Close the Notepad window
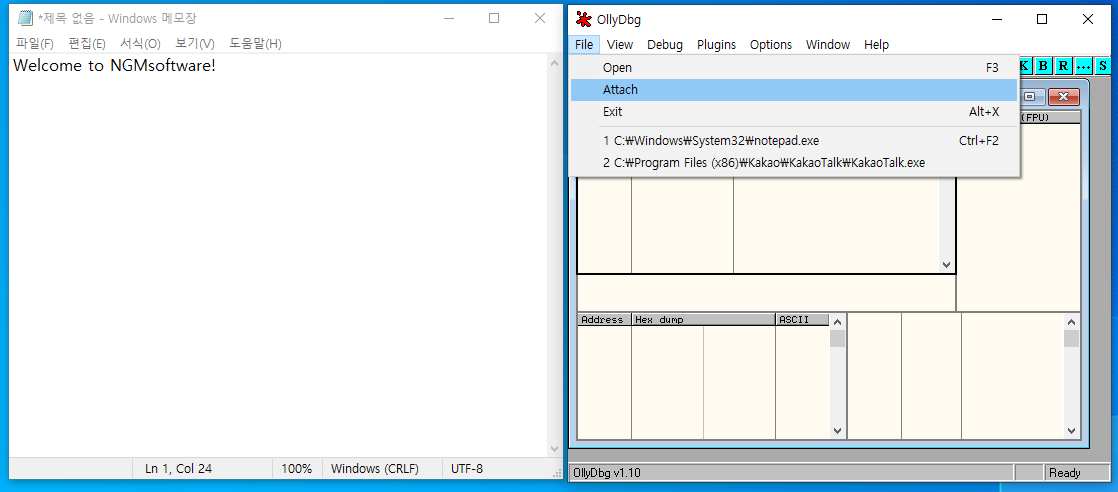This screenshot has height=492, width=1118. (540, 19)
